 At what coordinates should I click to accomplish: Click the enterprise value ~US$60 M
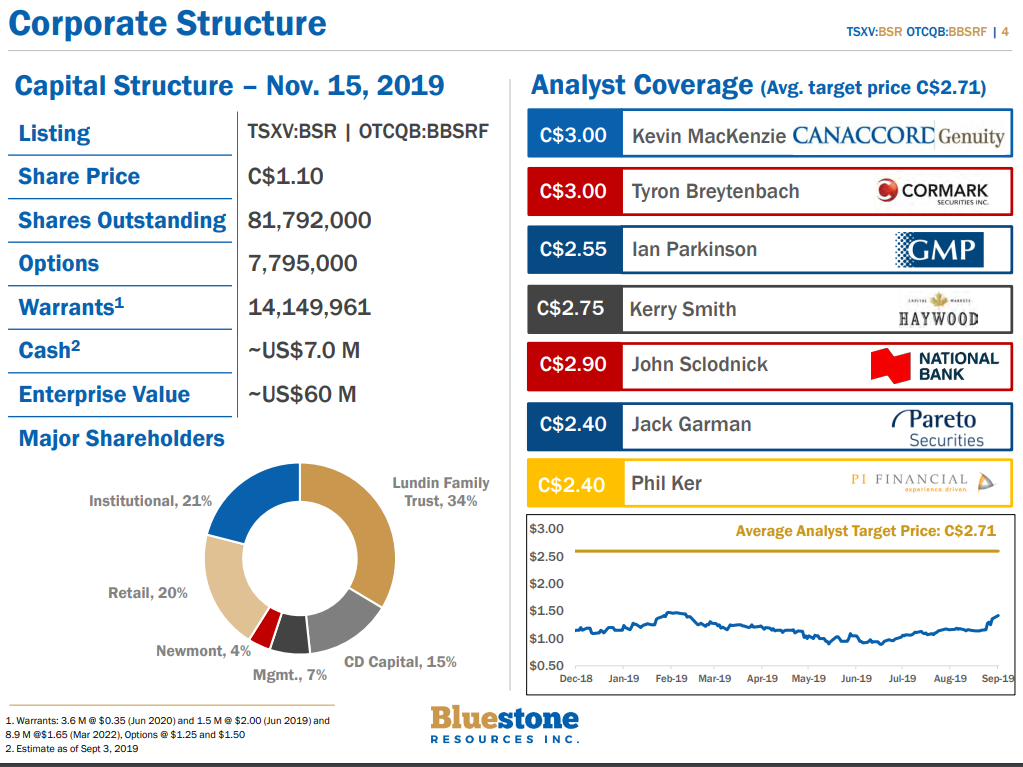[302, 395]
